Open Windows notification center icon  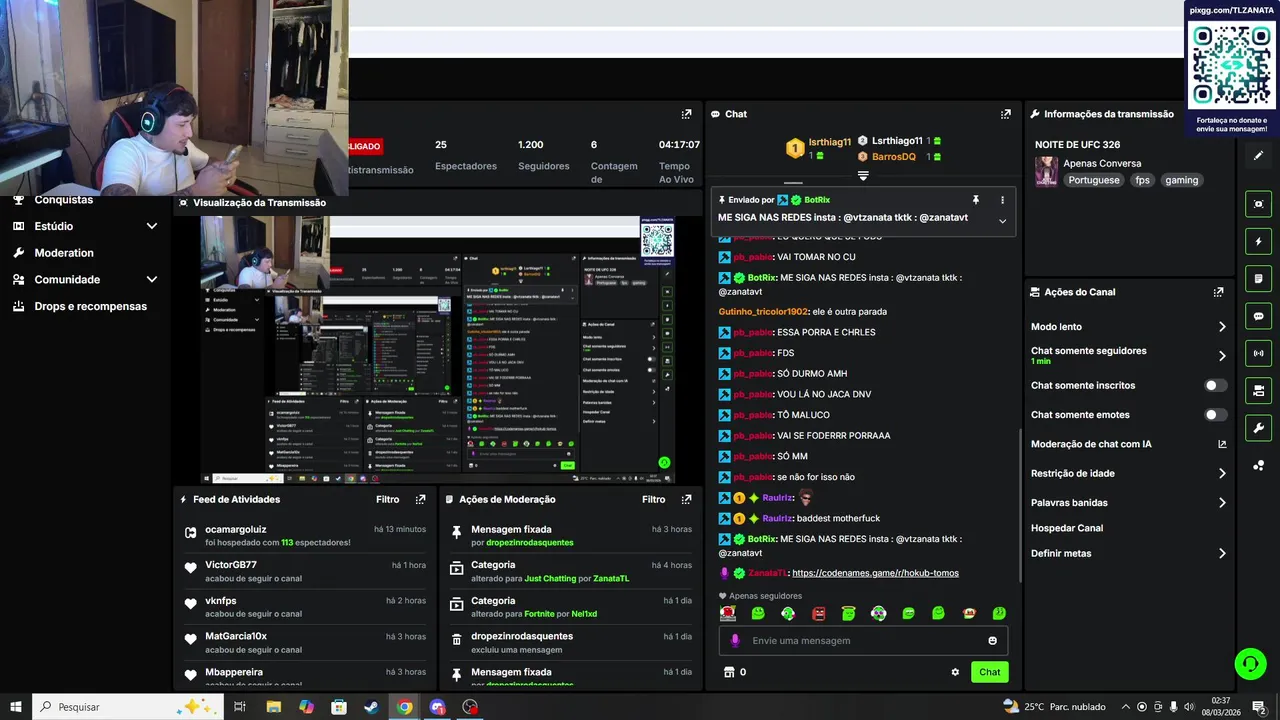1259,707
